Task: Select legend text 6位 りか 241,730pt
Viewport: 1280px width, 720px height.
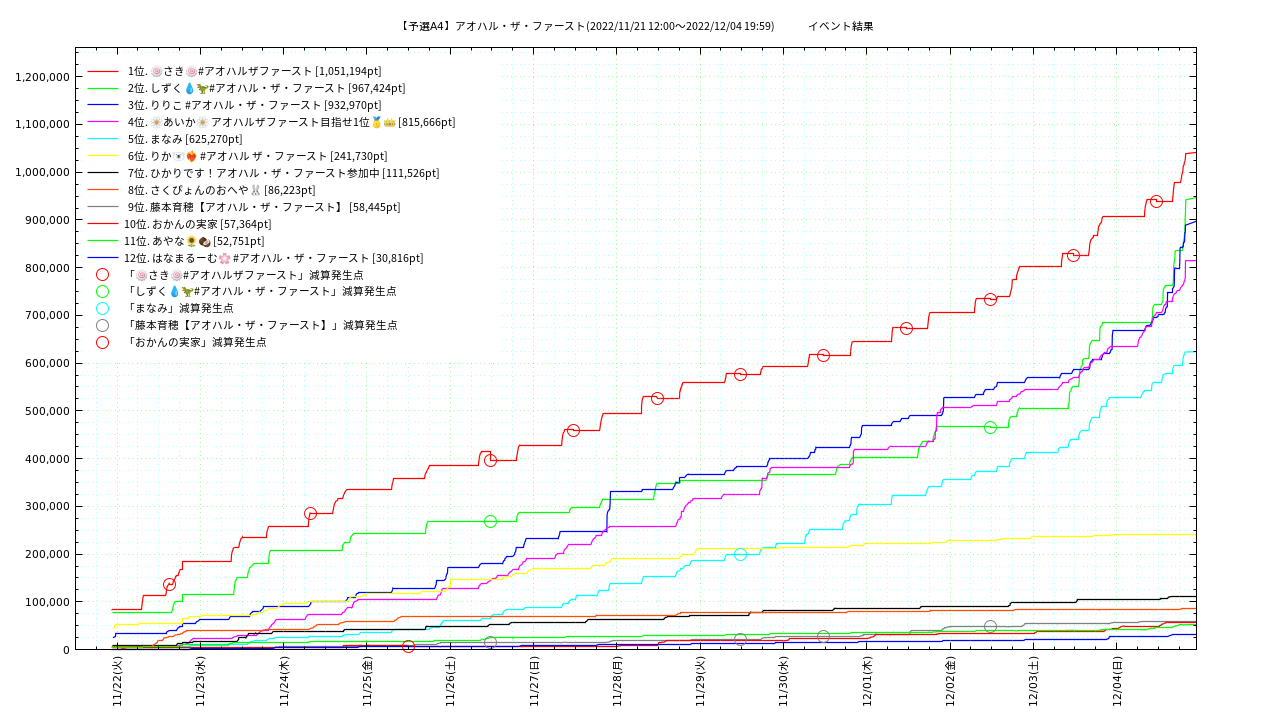Action: (x=257, y=156)
